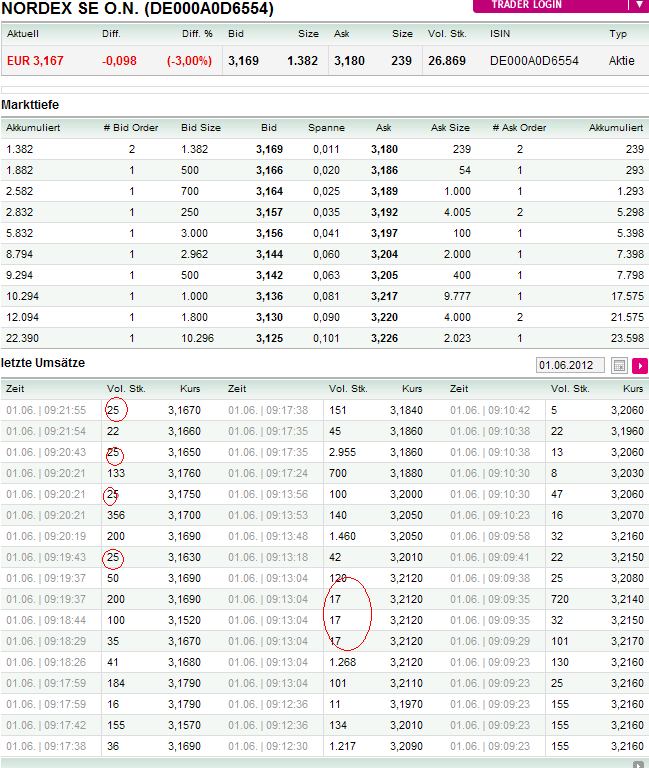Click the volume 133 at price 3,1760
The image size is (649, 768).
(x=116, y=474)
